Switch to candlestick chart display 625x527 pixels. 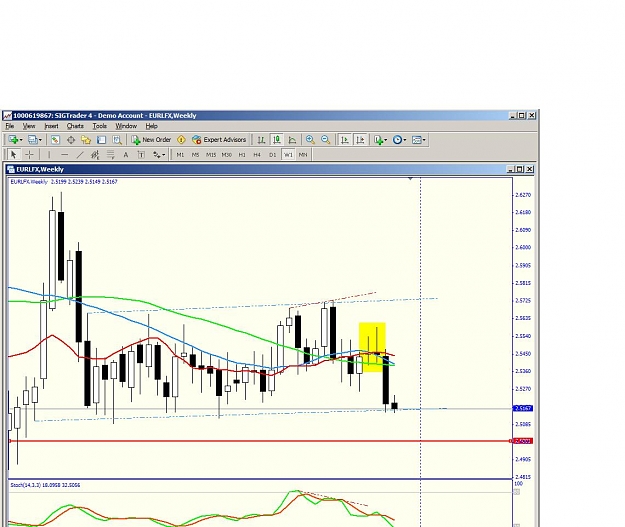pos(277,140)
